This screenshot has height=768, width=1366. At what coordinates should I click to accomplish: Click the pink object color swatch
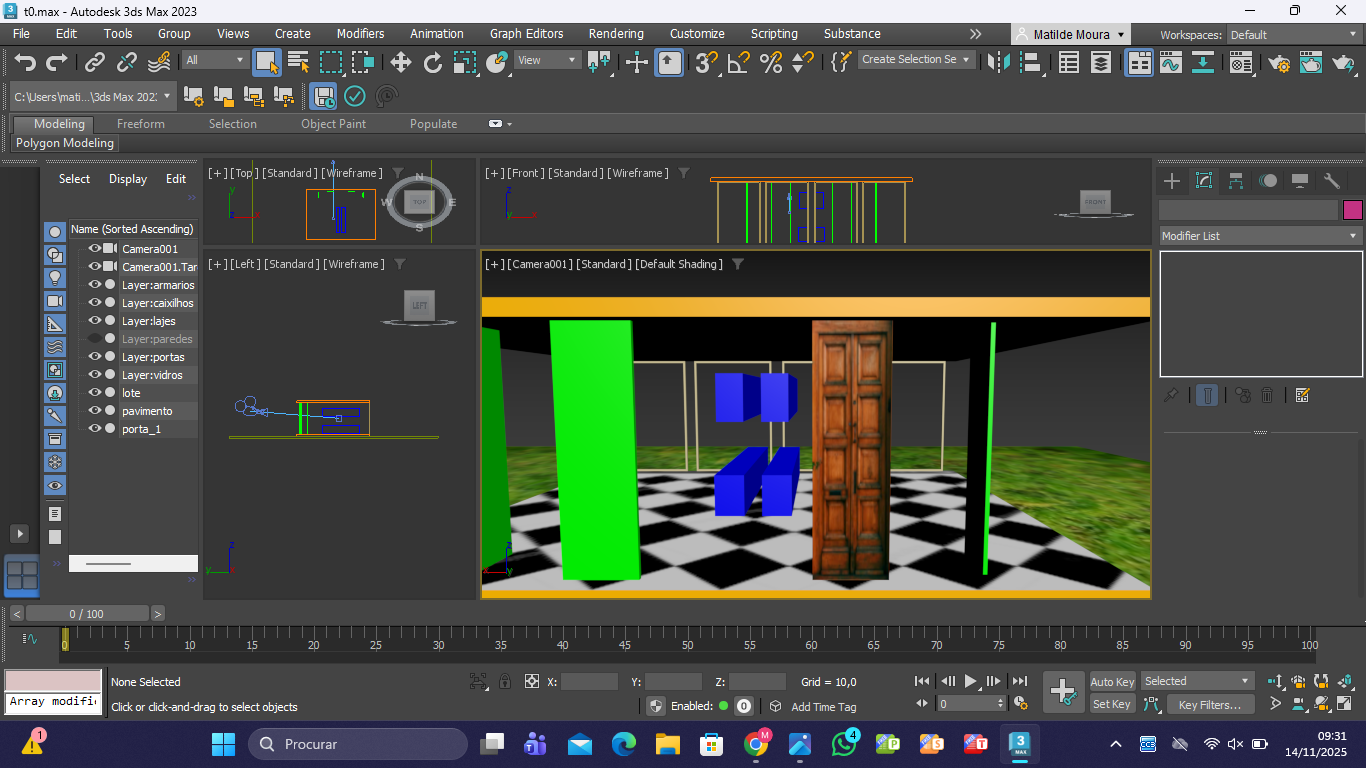click(x=1352, y=210)
